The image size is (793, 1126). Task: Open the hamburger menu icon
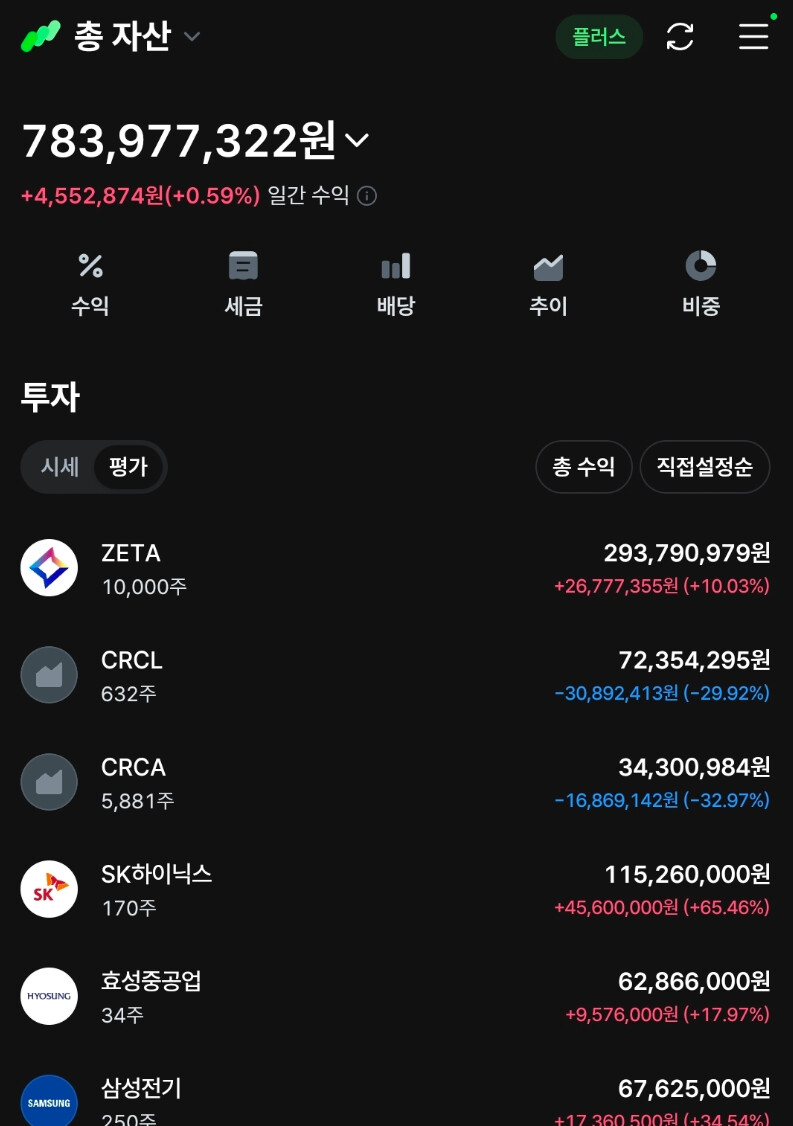pos(753,37)
